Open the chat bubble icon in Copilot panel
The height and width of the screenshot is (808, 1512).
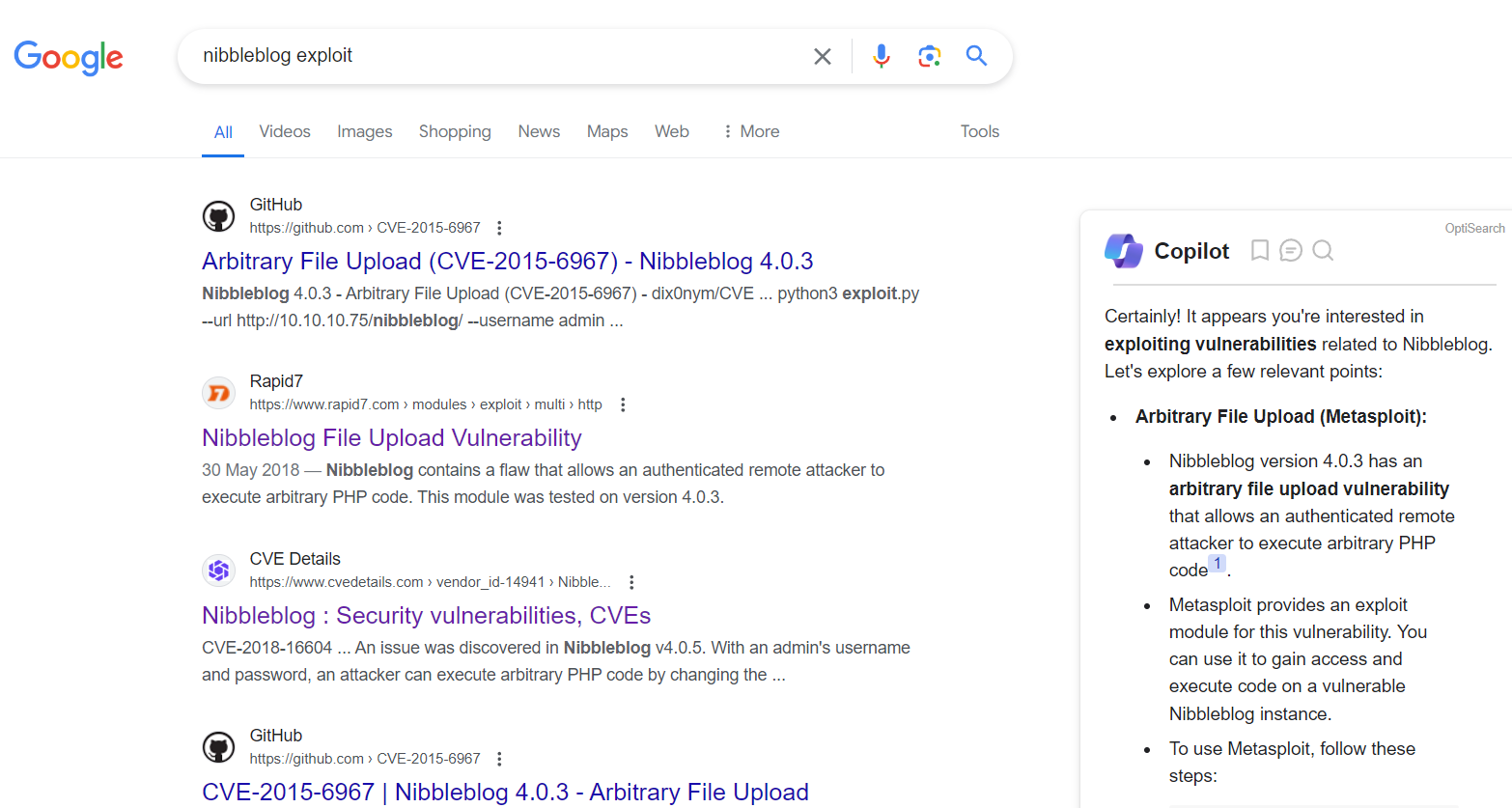pyautogui.click(x=1291, y=251)
